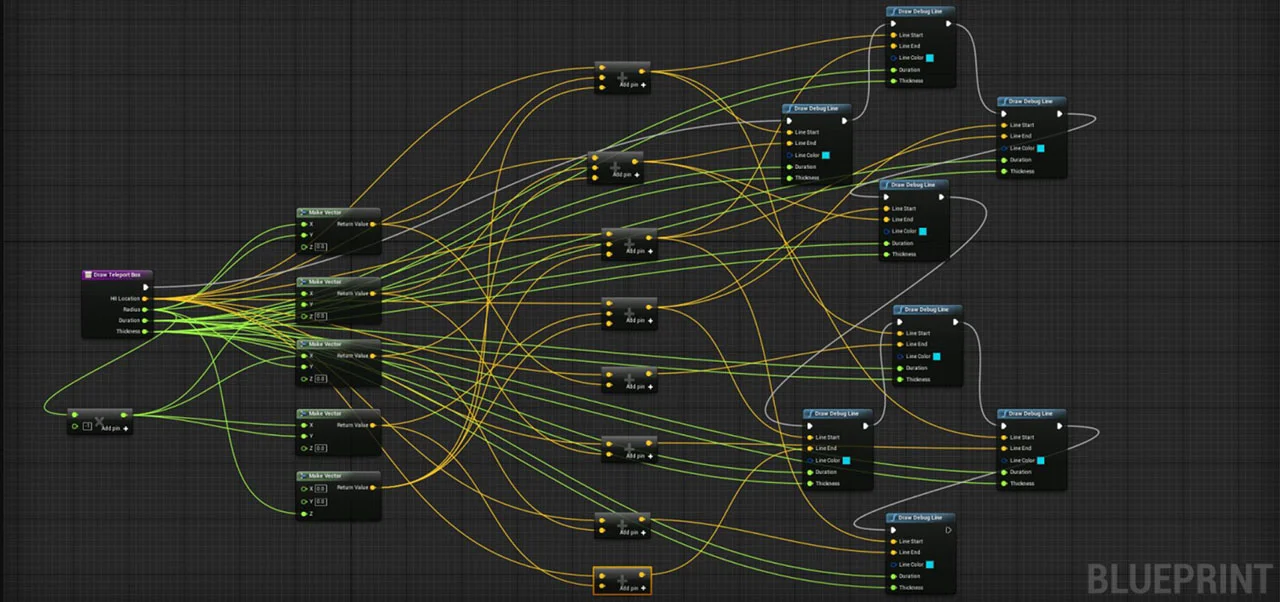Image resolution: width=1280 pixels, height=602 pixels.
Task: Click the orange-selected add node's output pin
Action: [x=642, y=575]
